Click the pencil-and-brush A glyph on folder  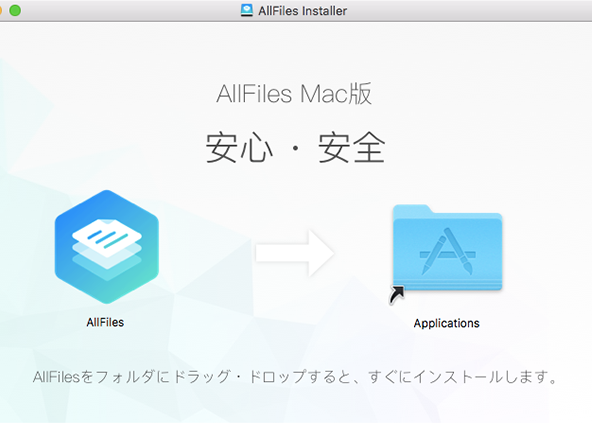coord(448,251)
